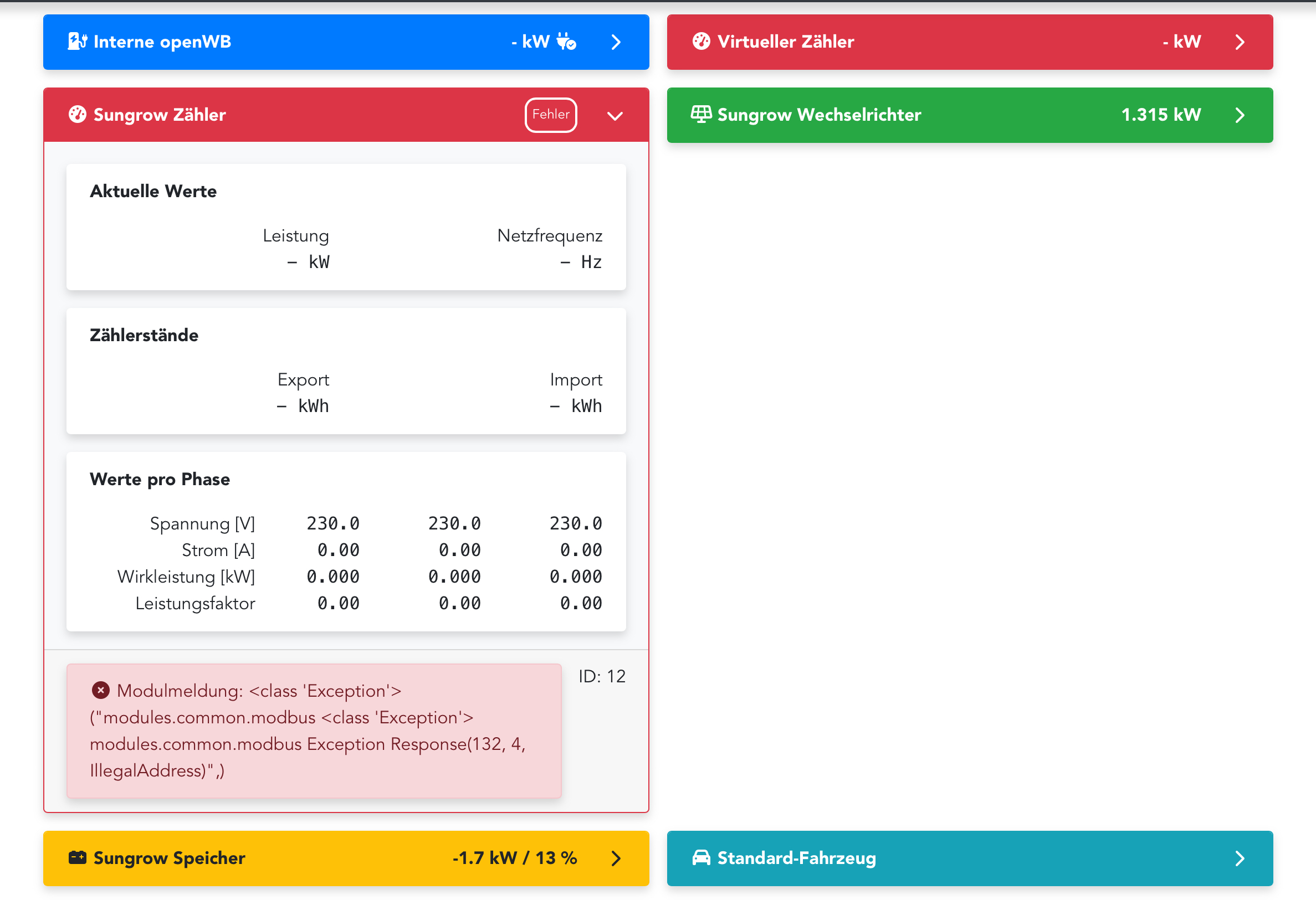
Task: Click the car icon on Standard-Fahrzeug
Action: pyautogui.click(x=701, y=857)
